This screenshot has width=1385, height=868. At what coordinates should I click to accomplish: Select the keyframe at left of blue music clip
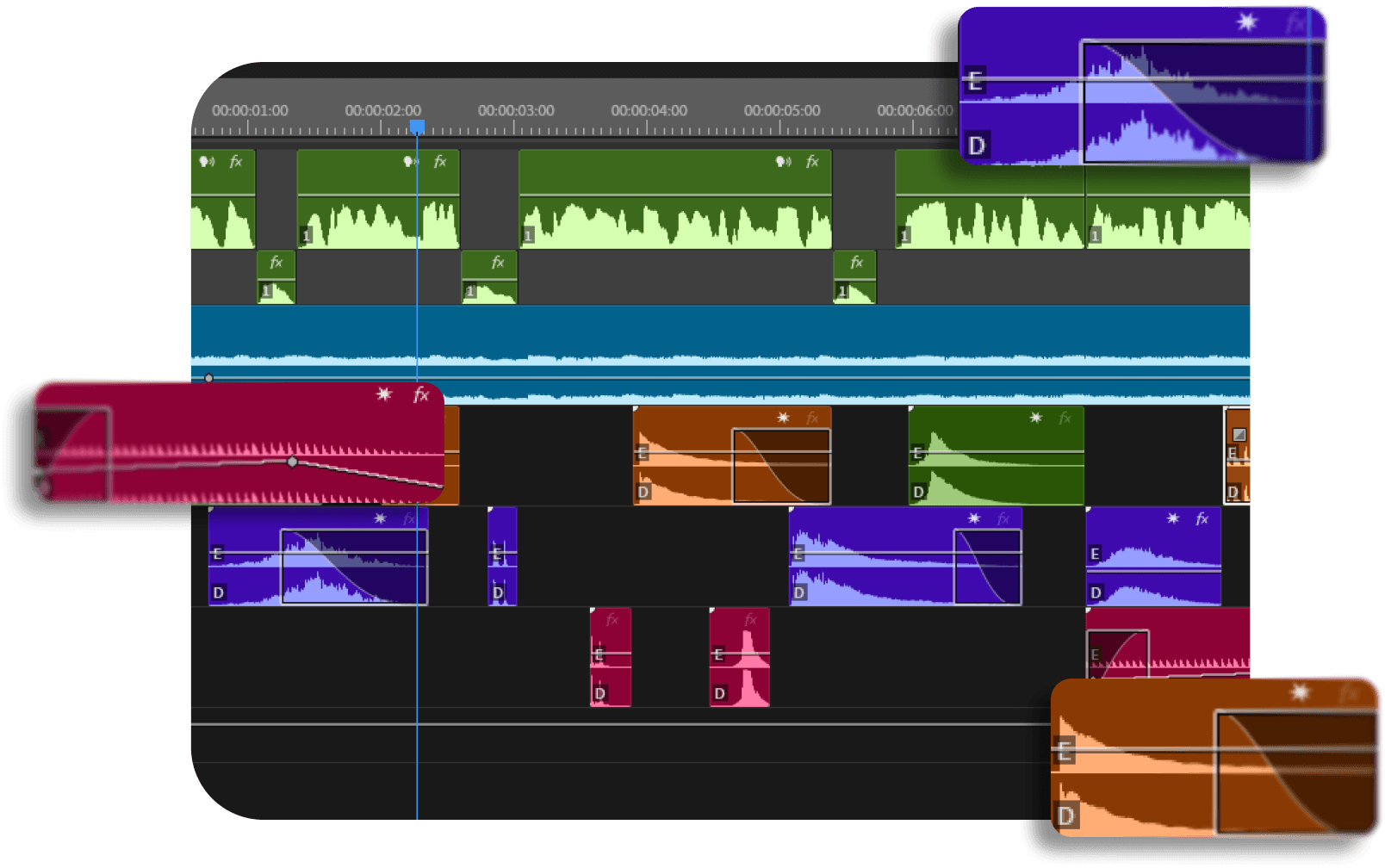pyautogui.click(x=208, y=378)
